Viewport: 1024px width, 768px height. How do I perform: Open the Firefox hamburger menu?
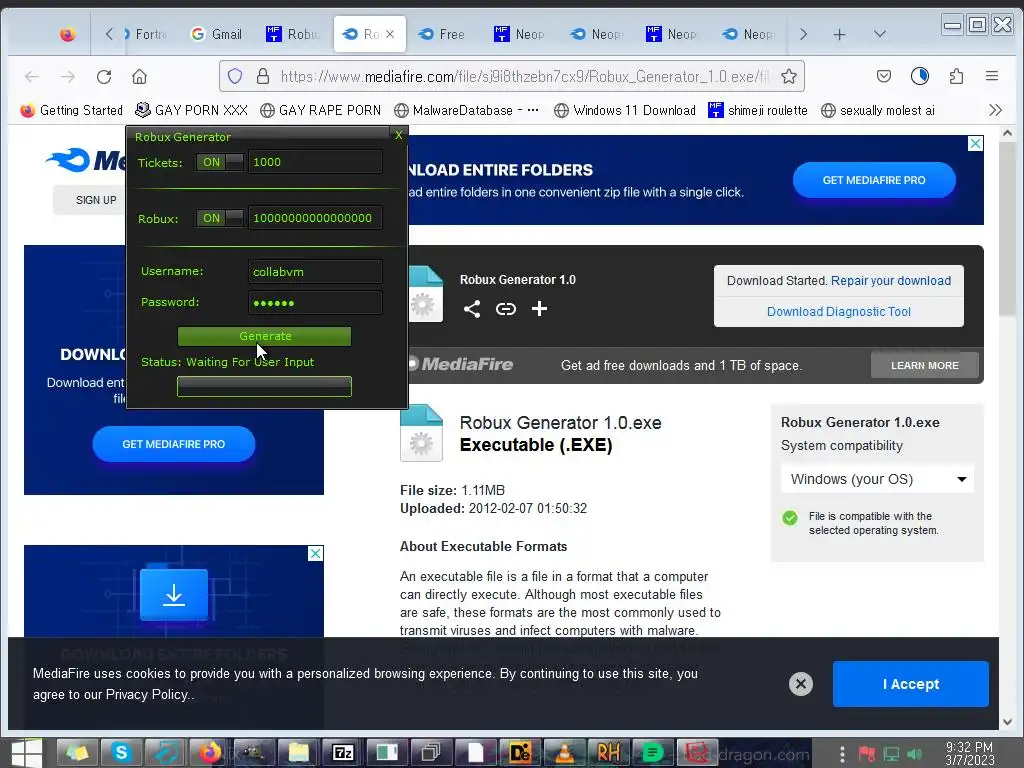[x=991, y=76]
